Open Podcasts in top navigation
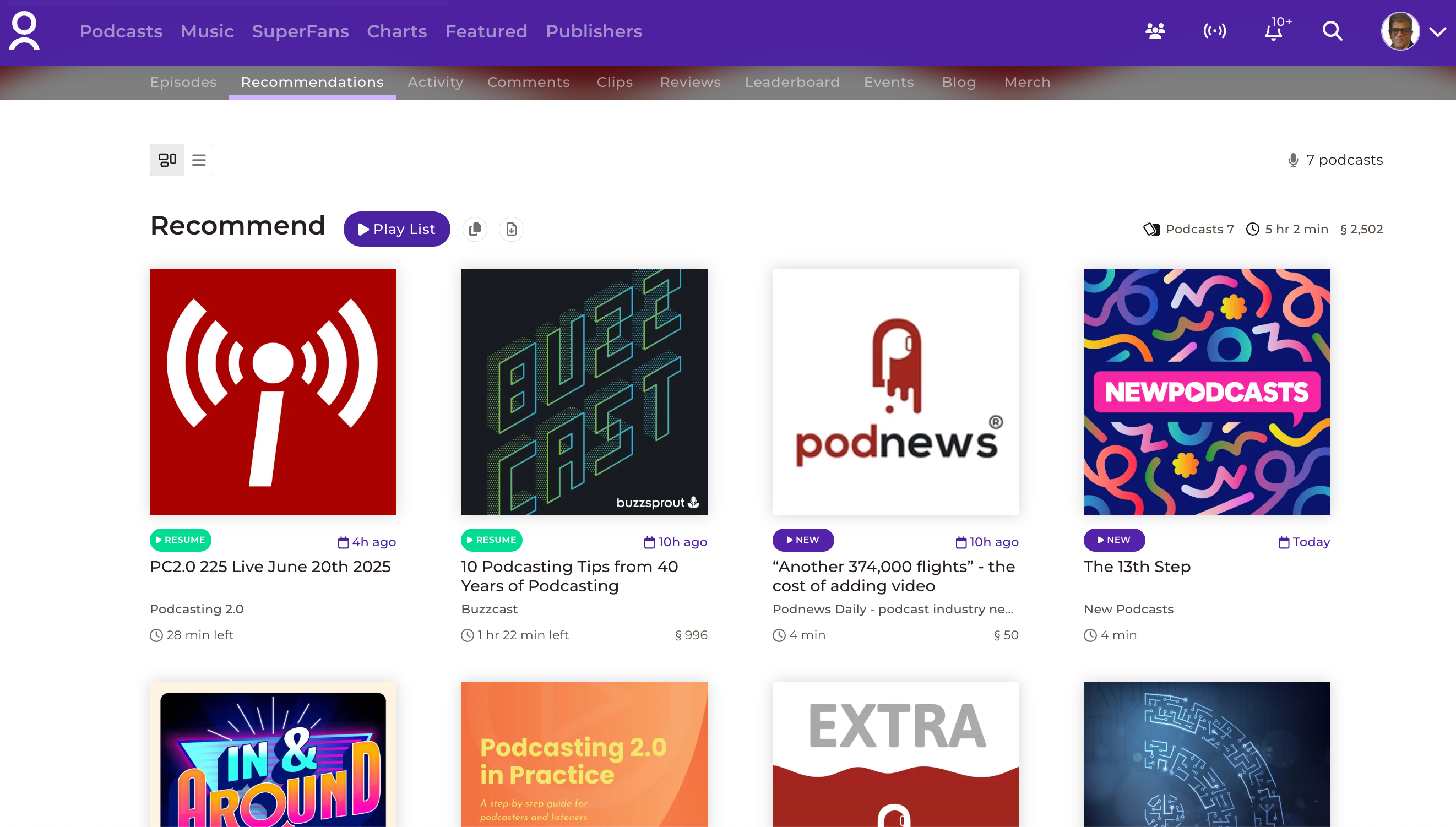 (121, 31)
